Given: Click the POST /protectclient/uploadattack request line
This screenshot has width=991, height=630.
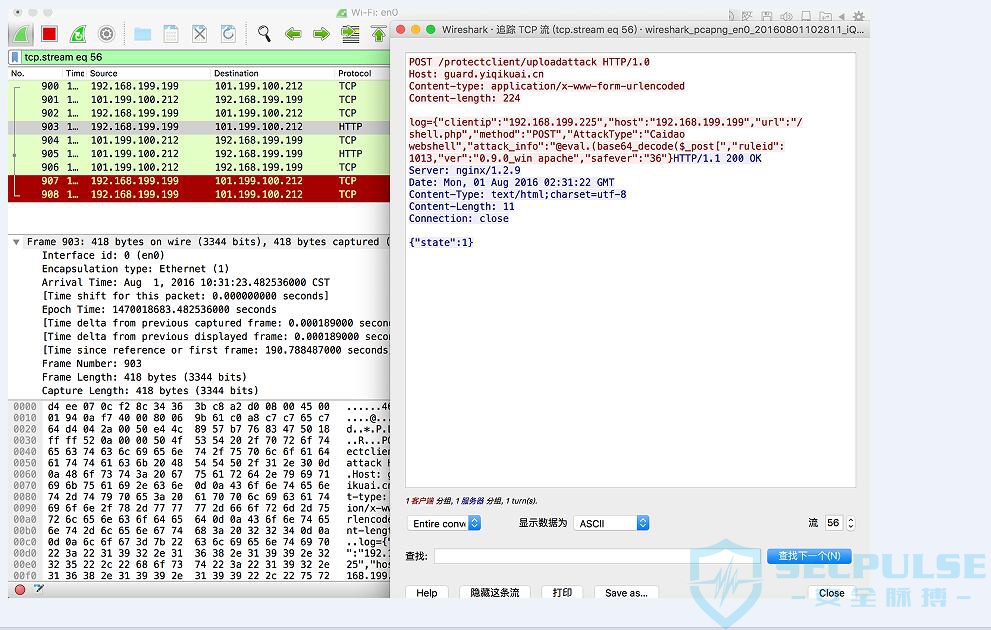Looking at the screenshot, I should [x=529, y=62].
